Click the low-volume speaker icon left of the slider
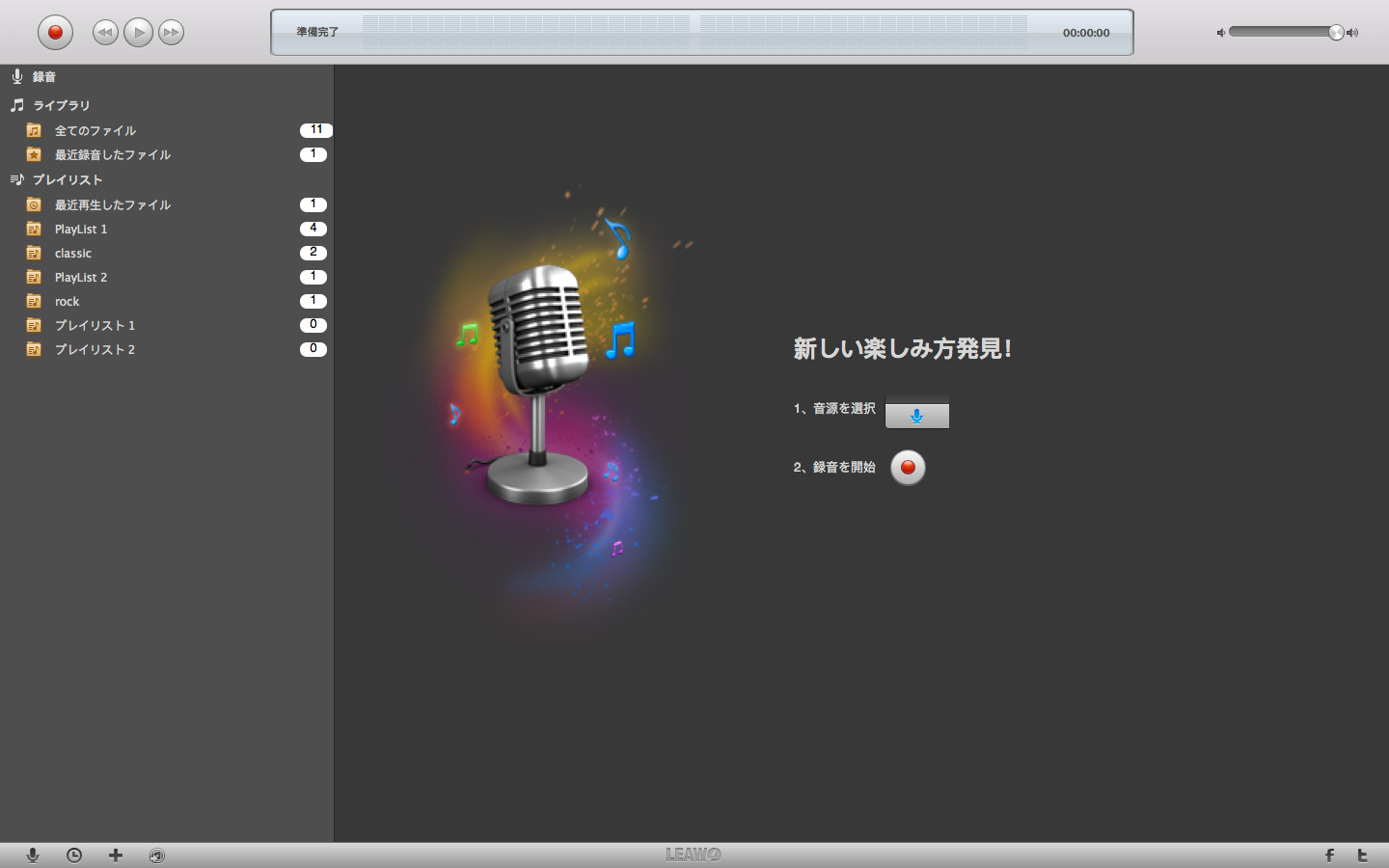 [1220, 33]
